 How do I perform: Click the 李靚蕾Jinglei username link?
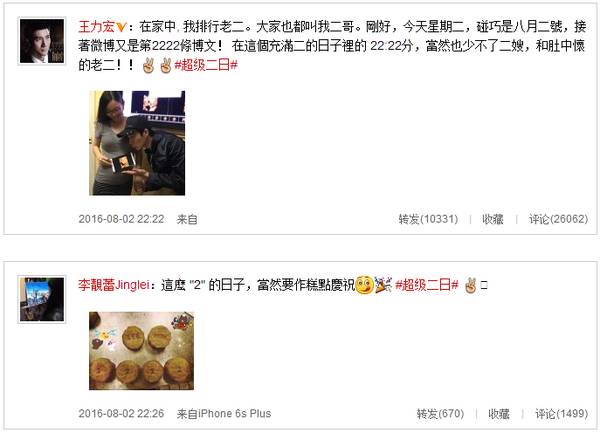click(114, 285)
